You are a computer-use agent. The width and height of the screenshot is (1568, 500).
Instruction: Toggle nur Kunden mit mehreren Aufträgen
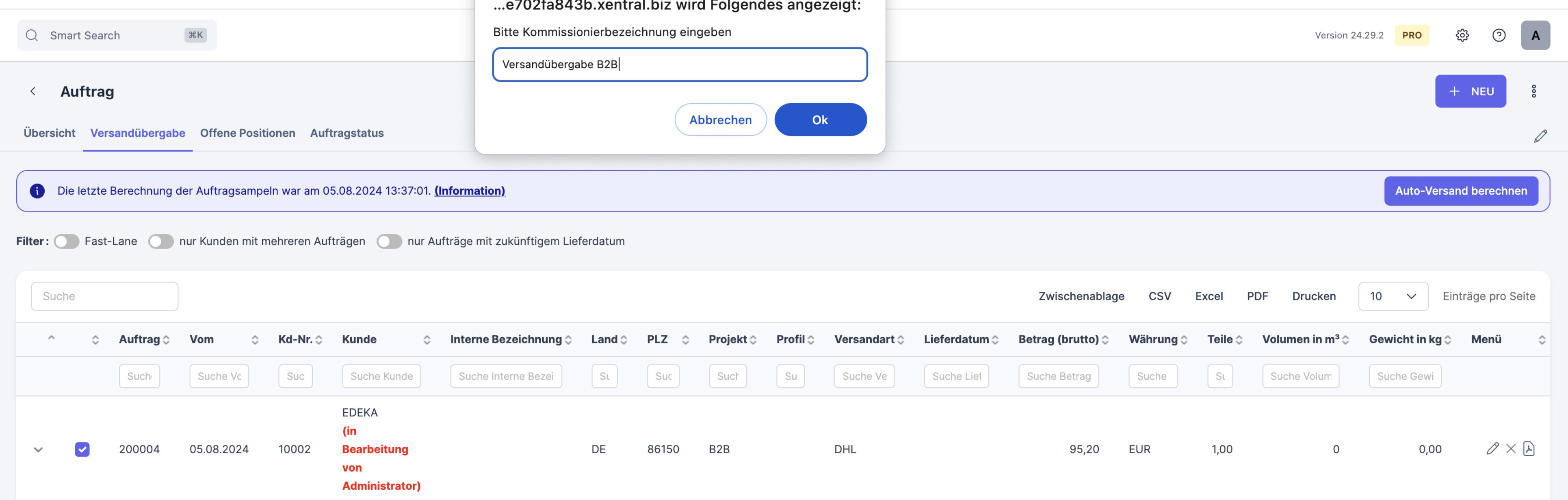(161, 241)
